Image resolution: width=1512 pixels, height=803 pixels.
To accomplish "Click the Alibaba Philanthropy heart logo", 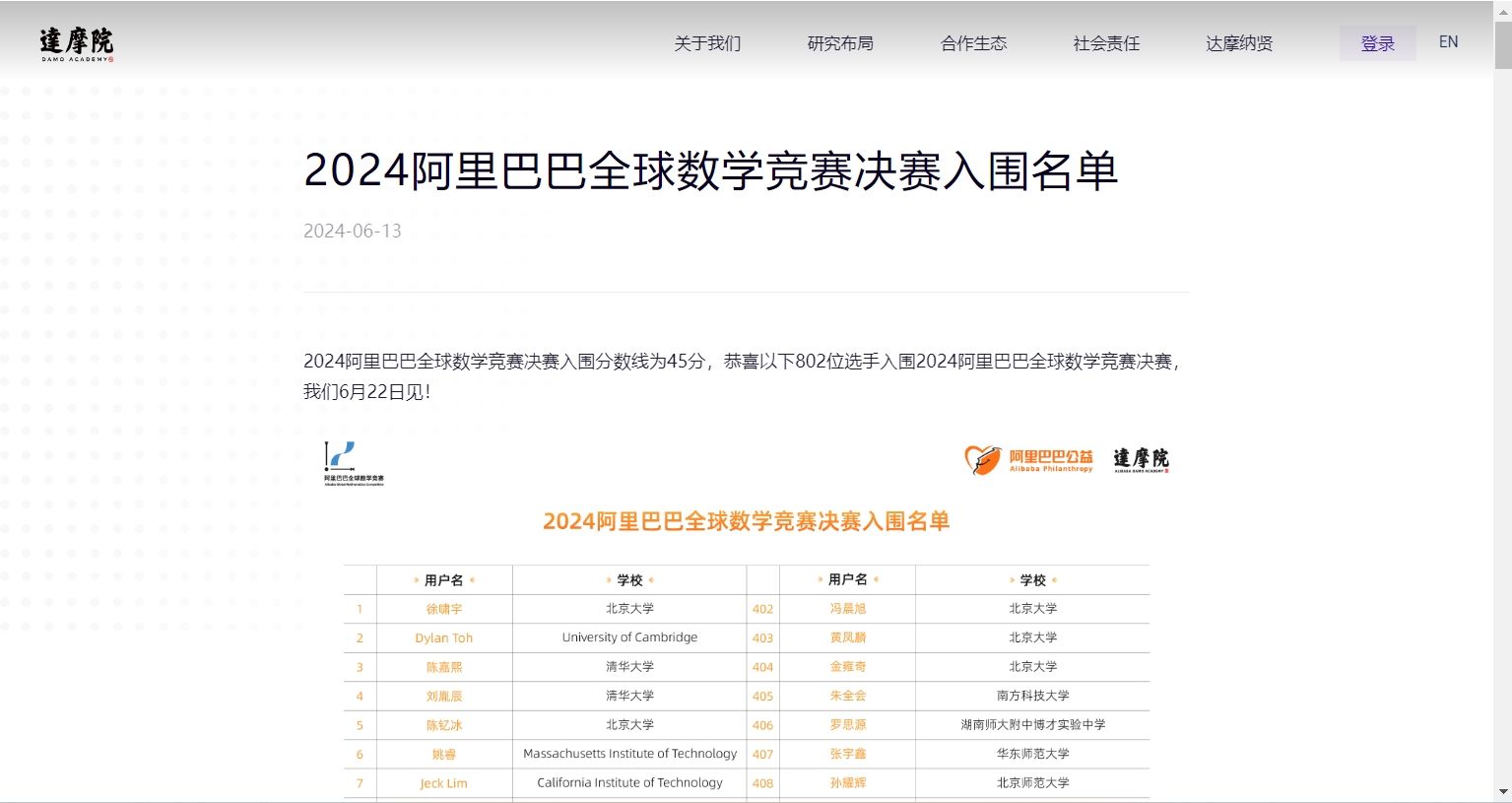I will tap(1028, 460).
